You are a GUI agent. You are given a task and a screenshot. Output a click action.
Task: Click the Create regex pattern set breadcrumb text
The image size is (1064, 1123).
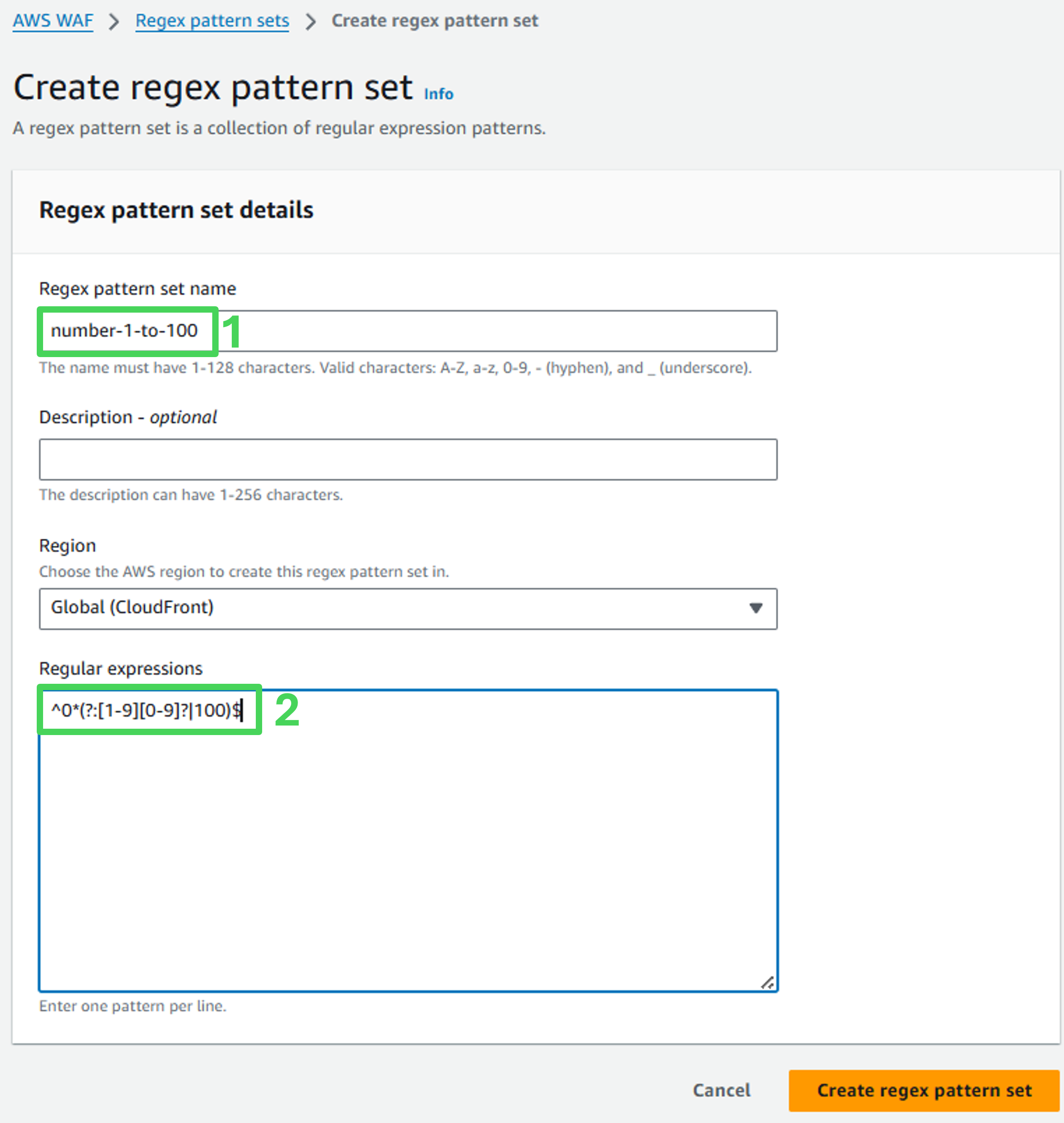point(434,21)
